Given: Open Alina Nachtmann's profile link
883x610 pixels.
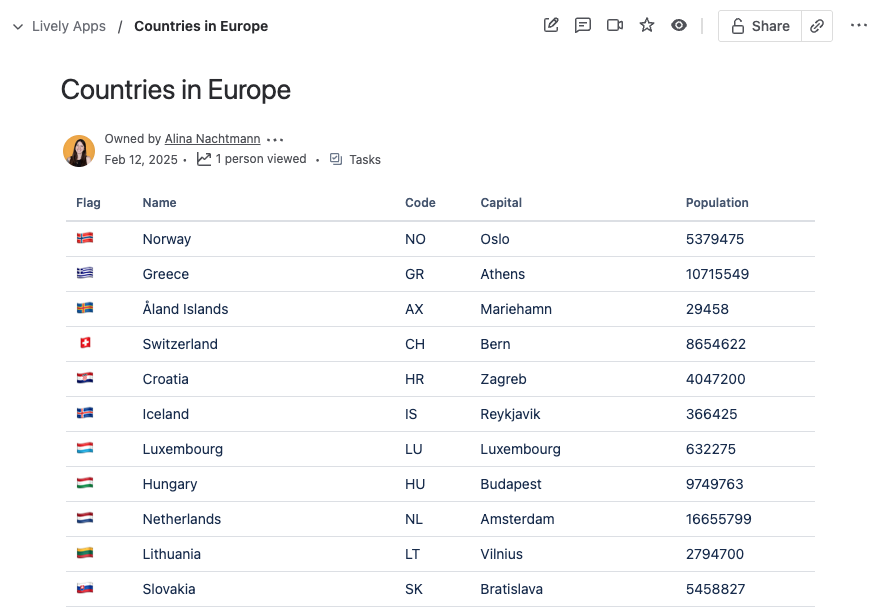Looking at the screenshot, I should (211, 139).
